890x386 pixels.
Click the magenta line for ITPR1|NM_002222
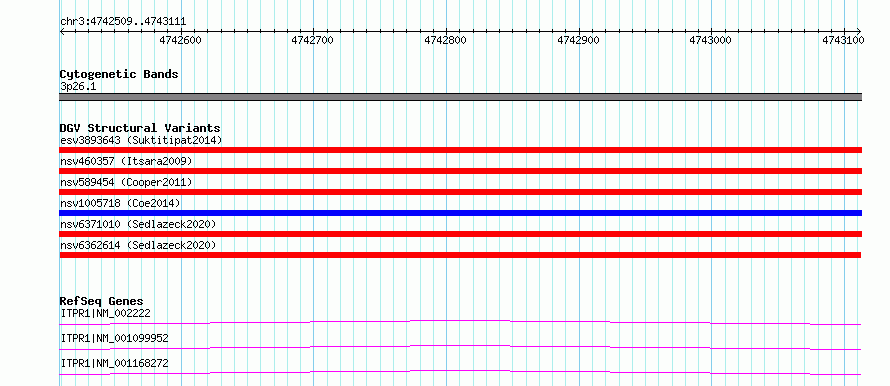pos(460,322)
